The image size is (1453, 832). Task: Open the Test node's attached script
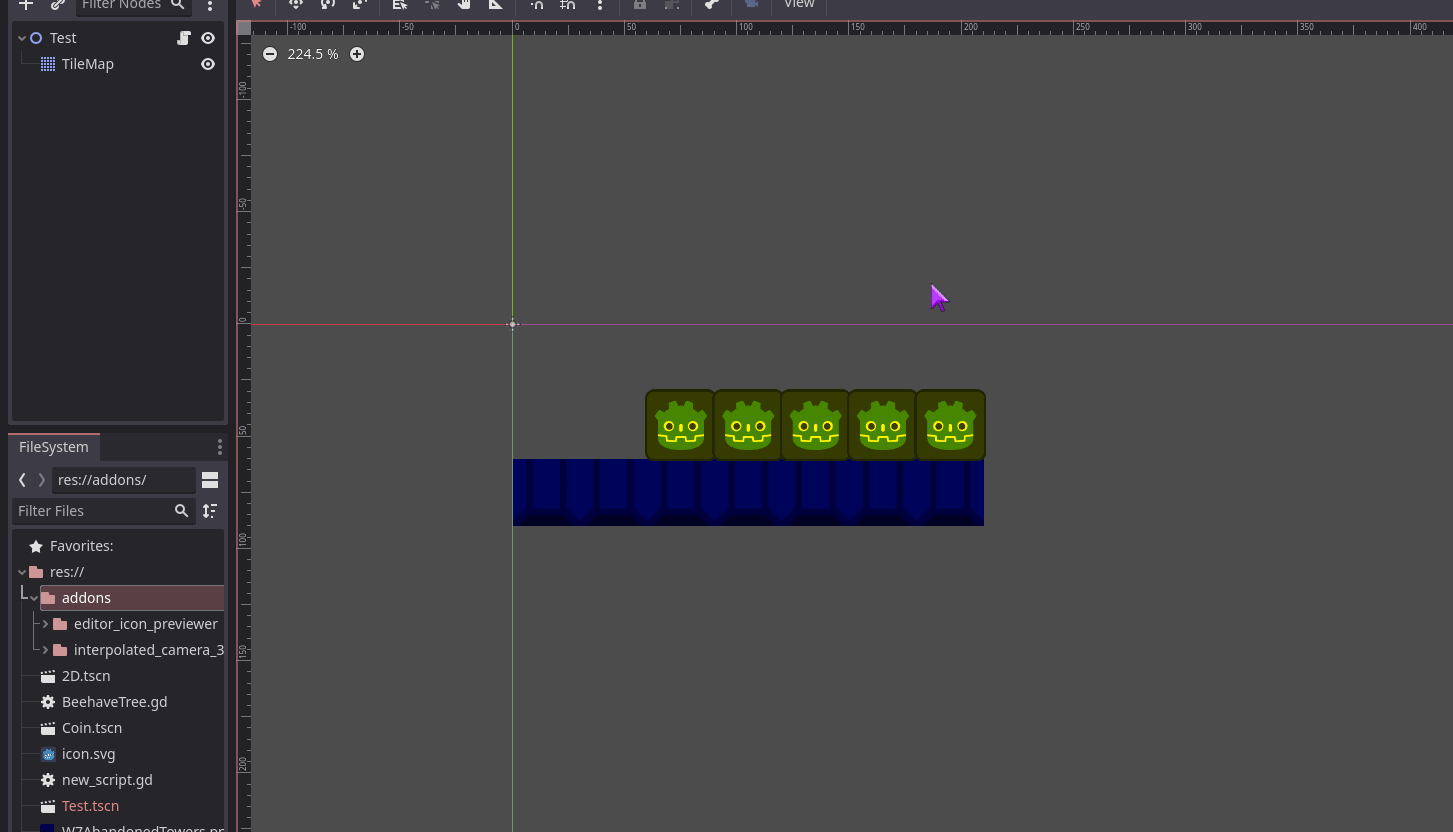coord(183,37)
